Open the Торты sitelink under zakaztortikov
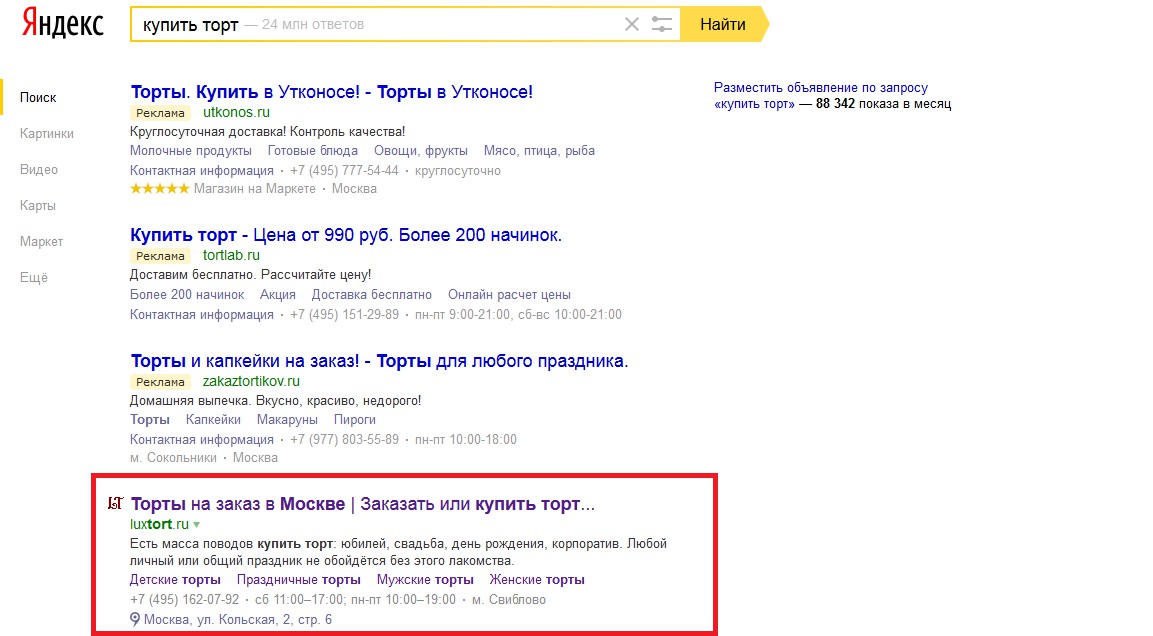1153x636 pixels. [x=149, y=420]
